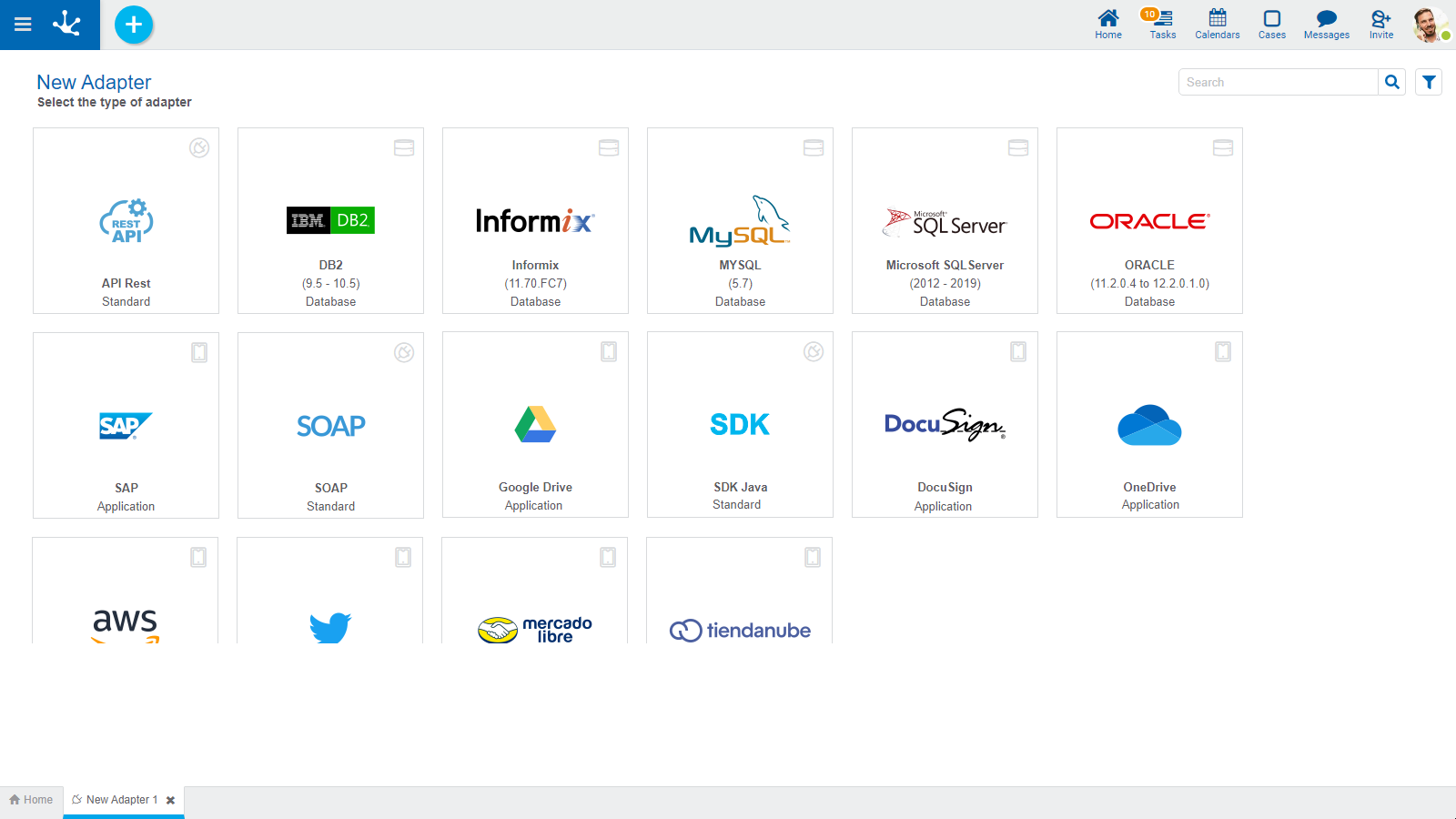Select the tiendanube adapter
Viewport: 1456px width, 819px height.
pyautogui.click(x=740, y=591)
